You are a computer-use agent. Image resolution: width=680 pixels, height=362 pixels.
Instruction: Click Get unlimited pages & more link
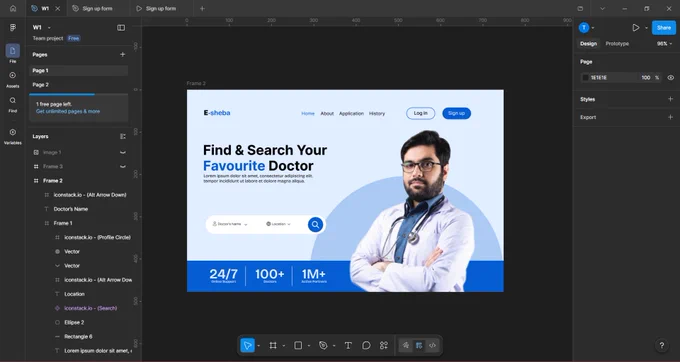pos(68,111)
